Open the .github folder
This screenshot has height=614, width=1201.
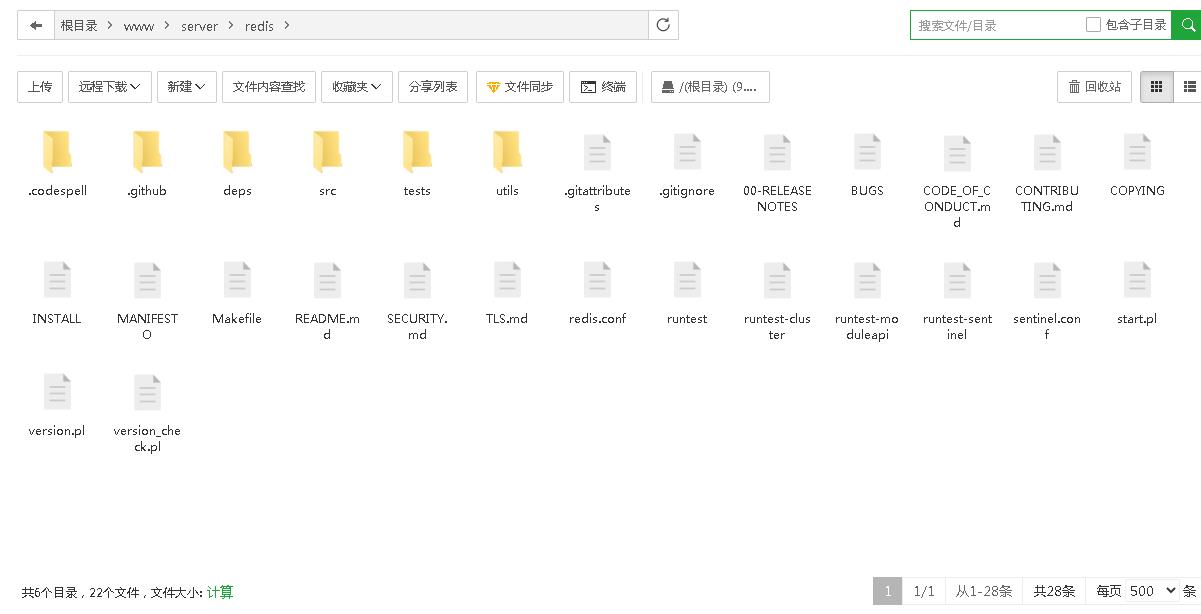[x=147, y=152]
